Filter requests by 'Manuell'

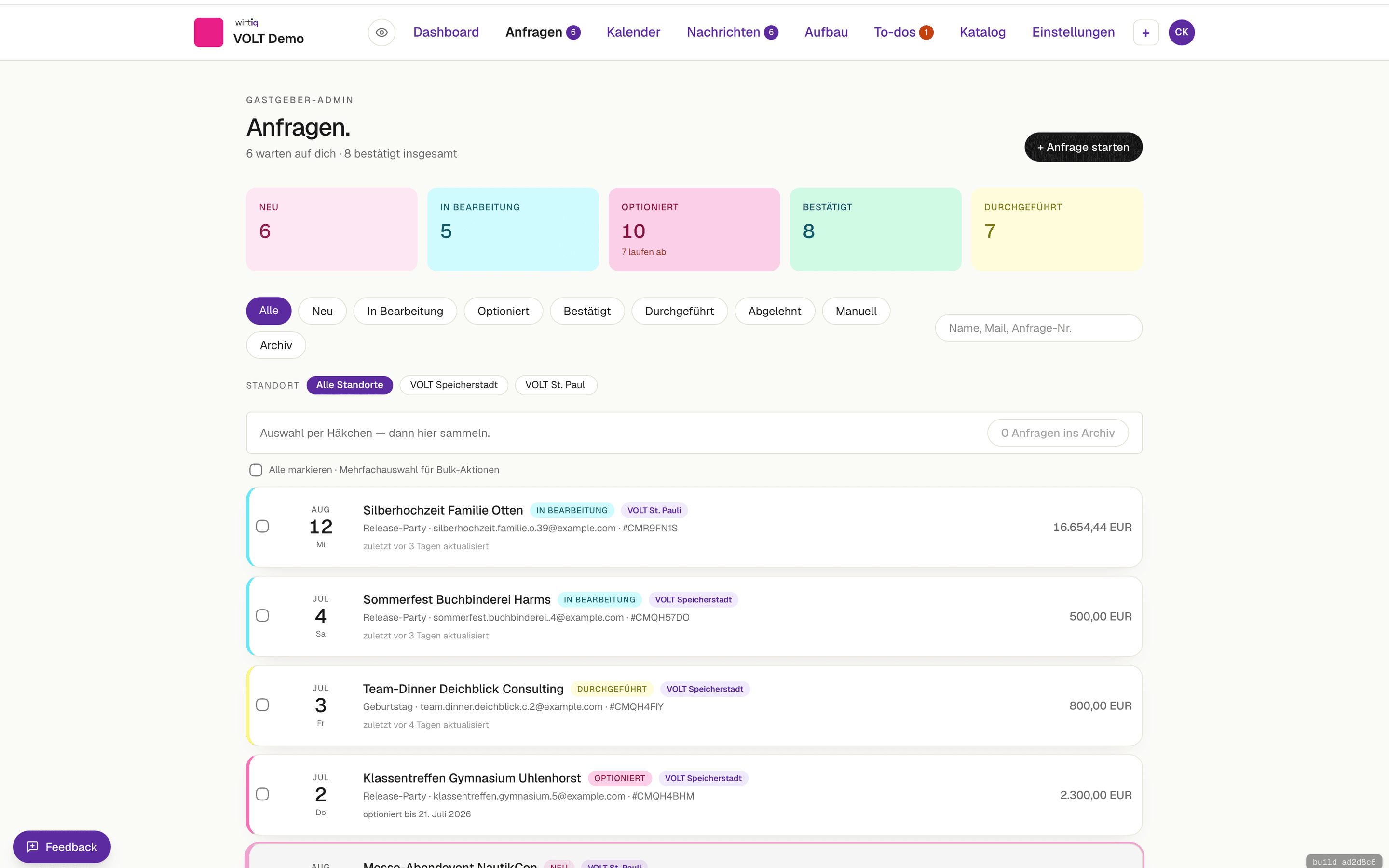click(856, 311)
